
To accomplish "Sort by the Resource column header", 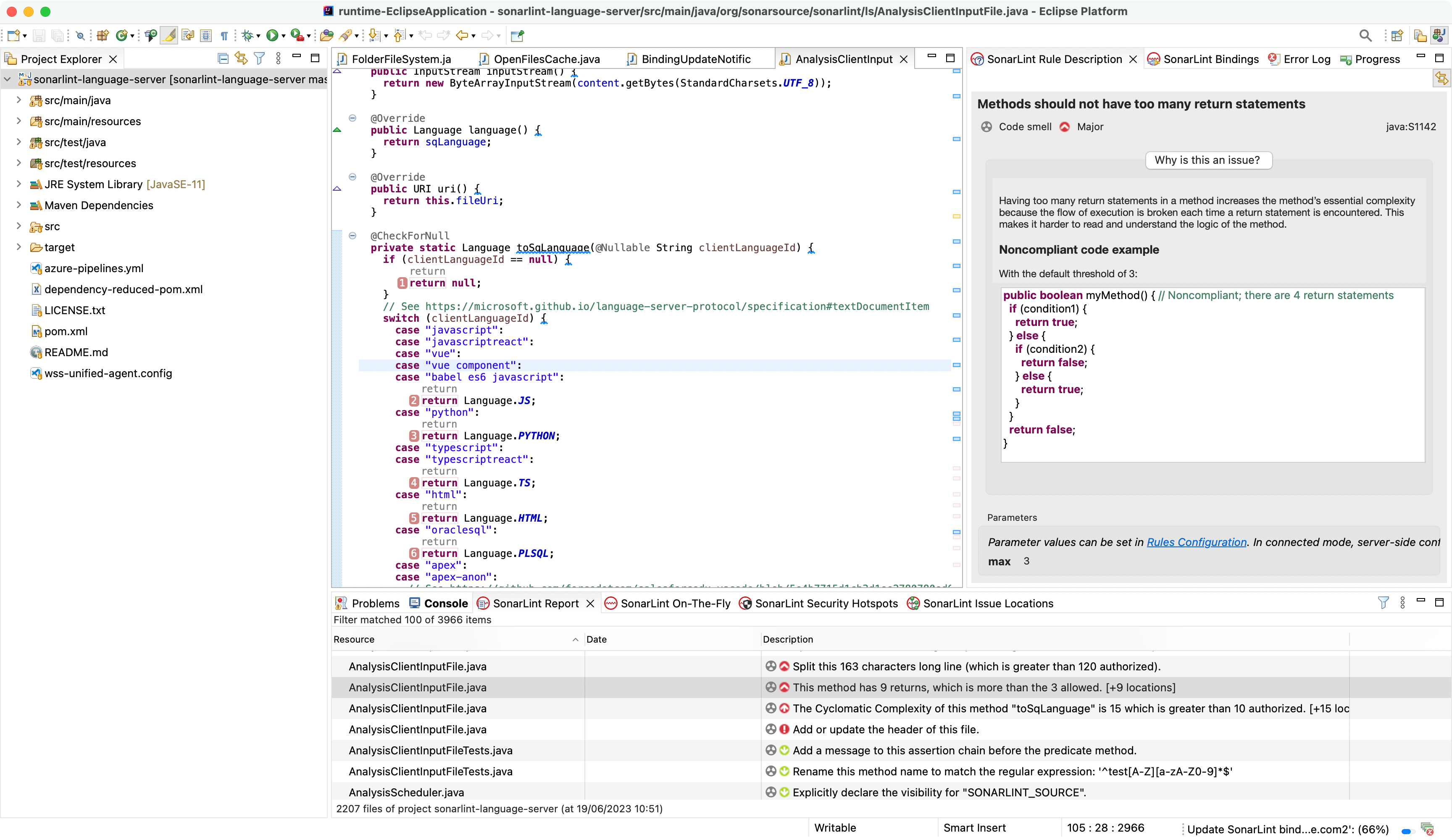I will point(458,639).
